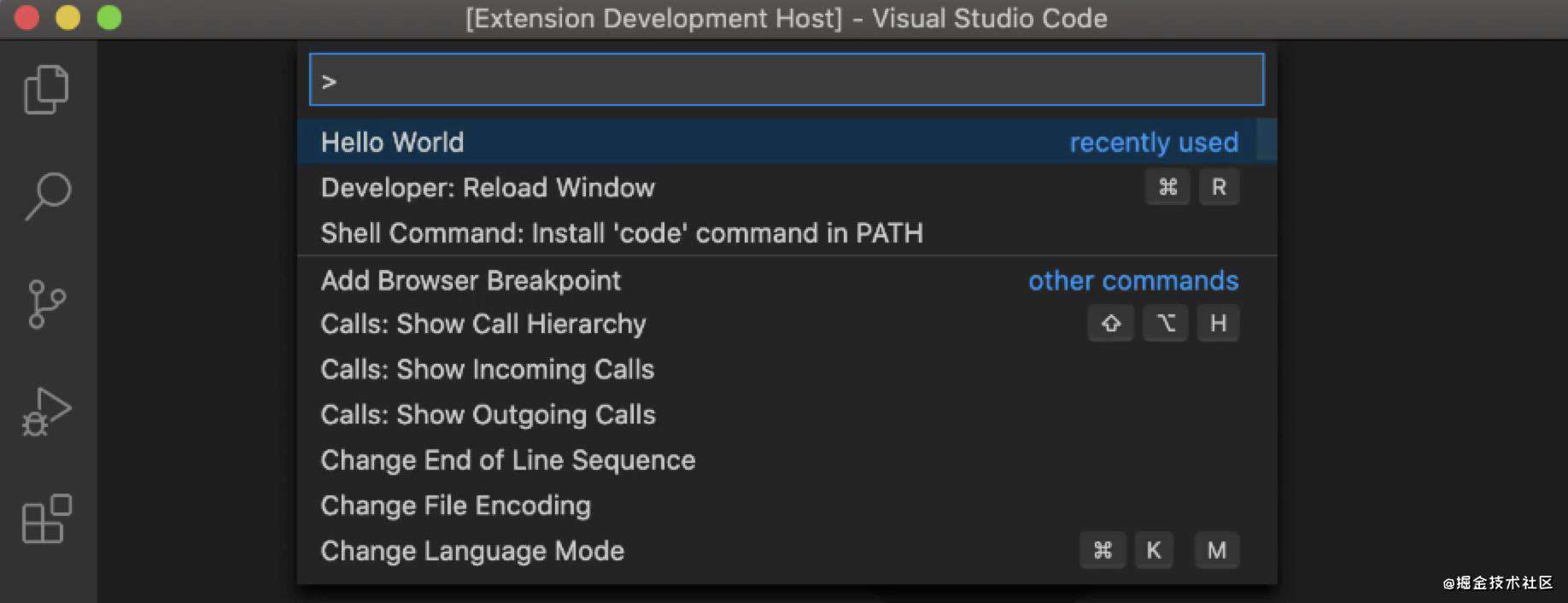Choose Change File Encoding command

point(787,505)
